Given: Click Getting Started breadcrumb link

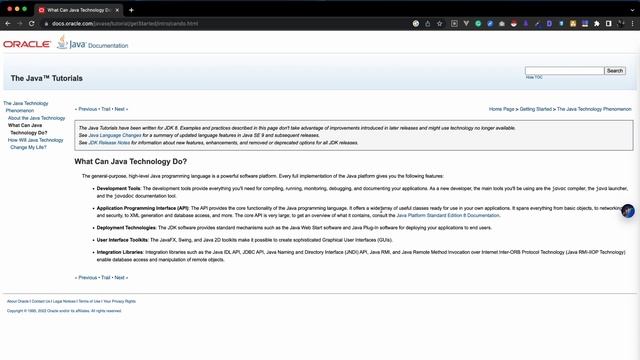Looking at the screenshot, I should (x=536, y=109).
